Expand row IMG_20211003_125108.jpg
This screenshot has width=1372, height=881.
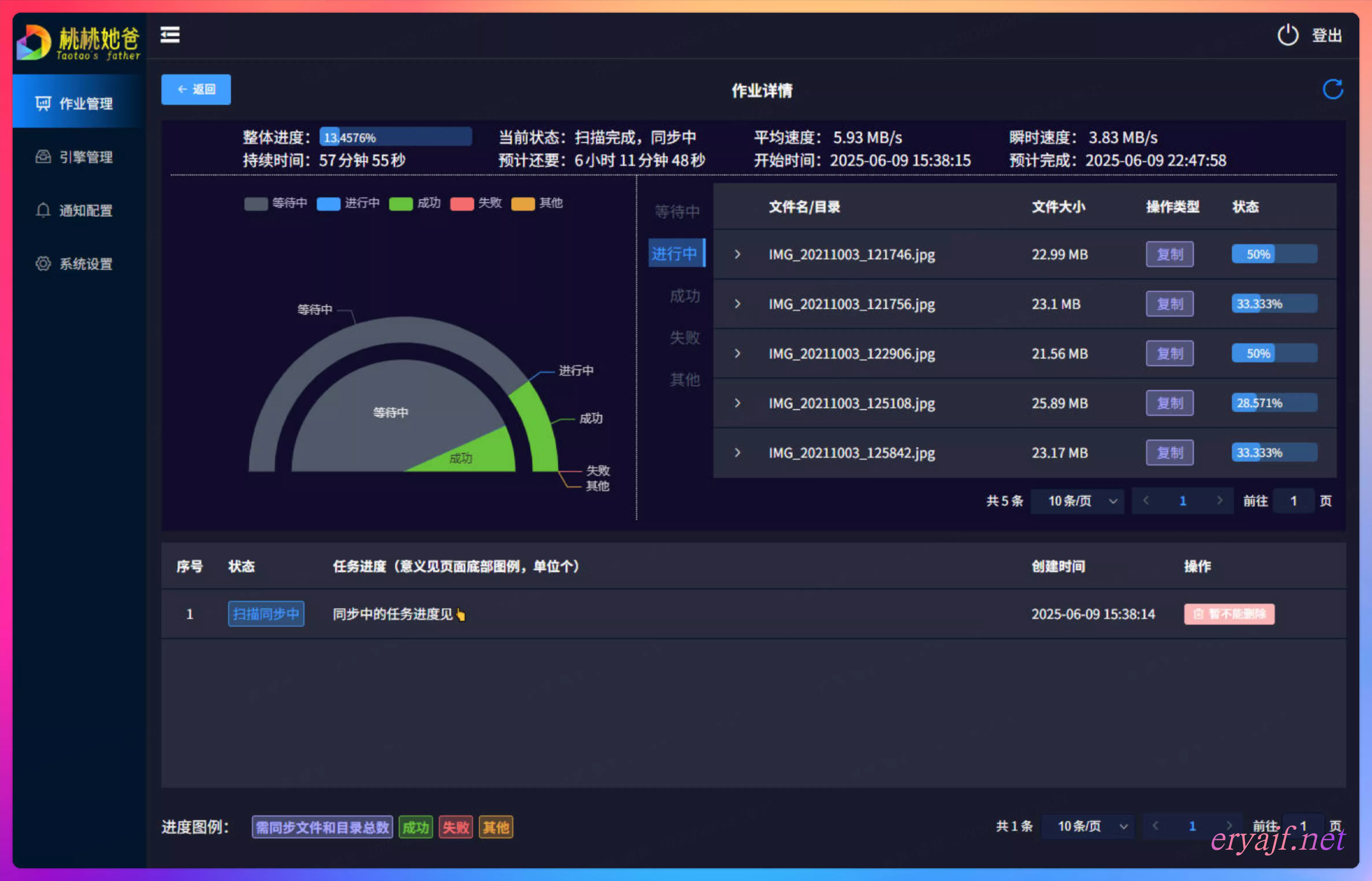[737, 403]
